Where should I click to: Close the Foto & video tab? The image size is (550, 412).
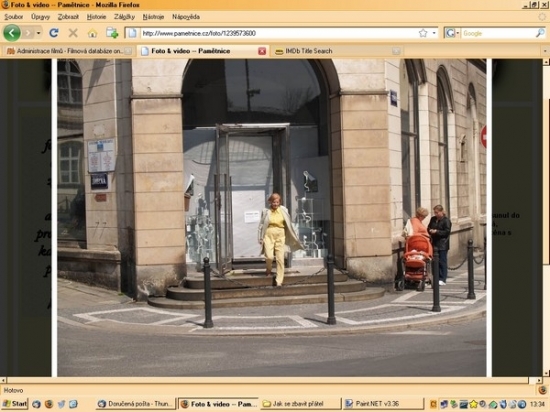pyautogui.click(x=262, y=51)
